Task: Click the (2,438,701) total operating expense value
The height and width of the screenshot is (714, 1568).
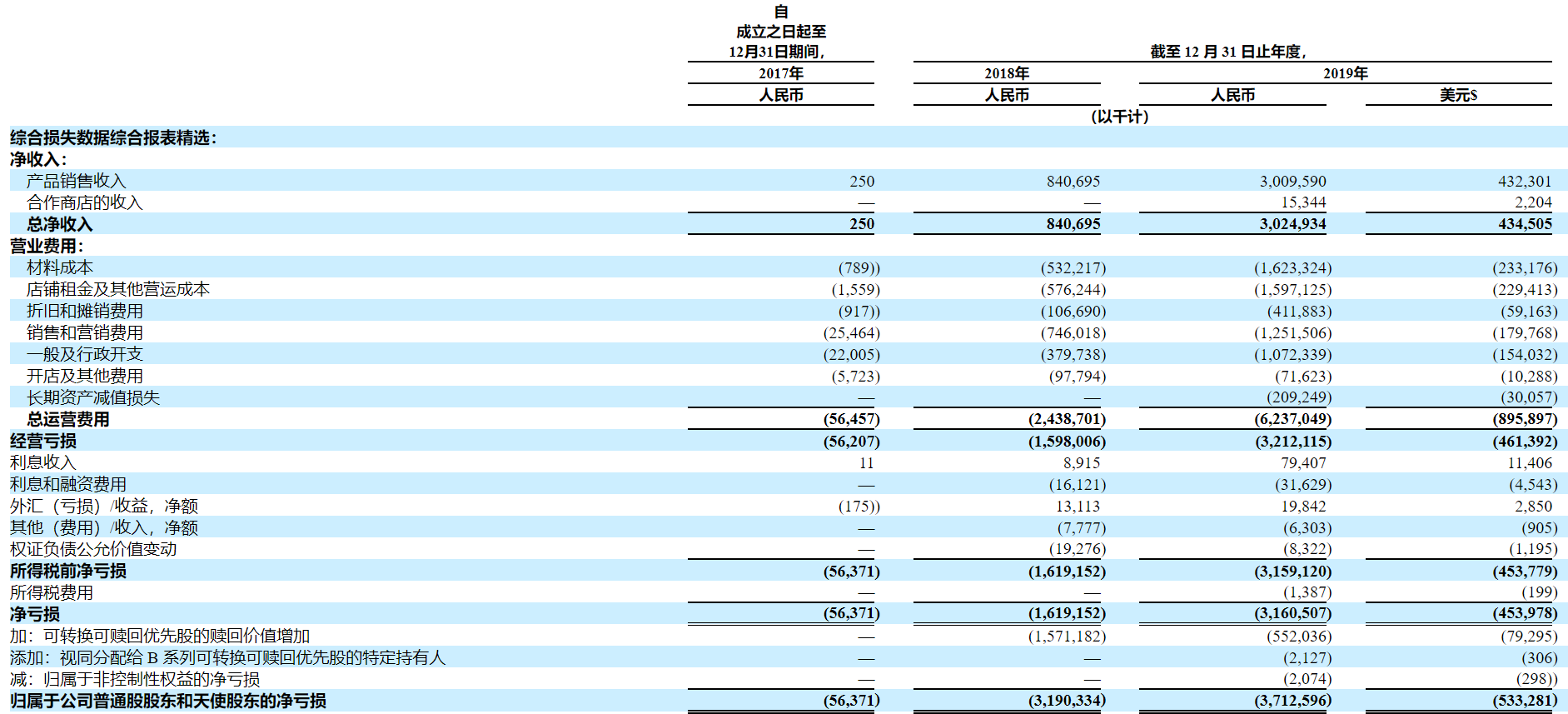Action: (1067, 419)
